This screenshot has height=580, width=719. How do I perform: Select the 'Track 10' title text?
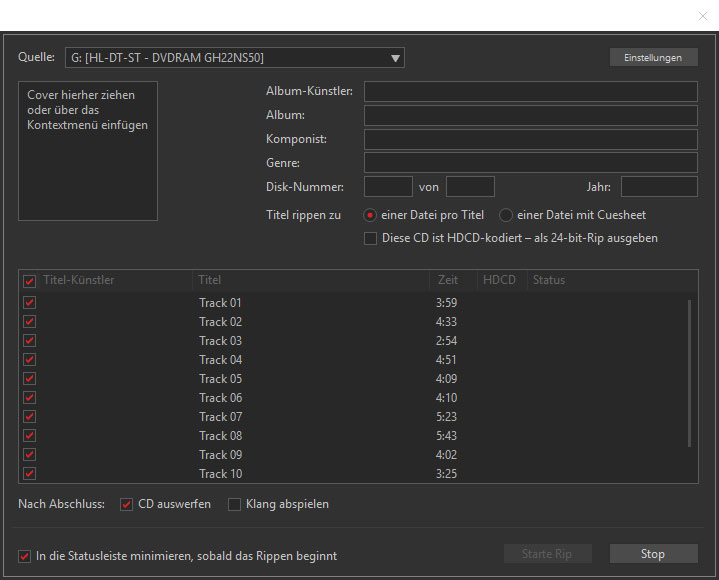click(220, 474)
